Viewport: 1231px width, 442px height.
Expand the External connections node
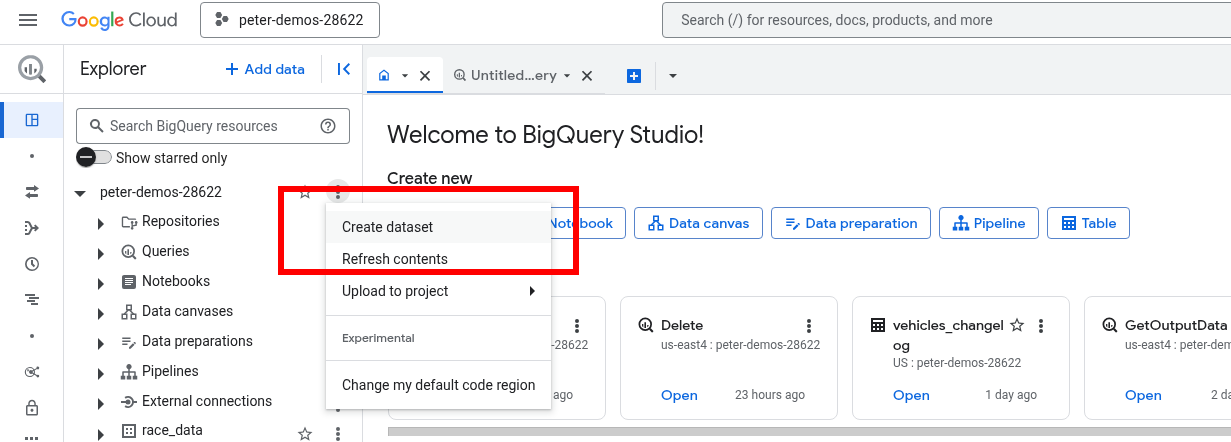[101, 402]
